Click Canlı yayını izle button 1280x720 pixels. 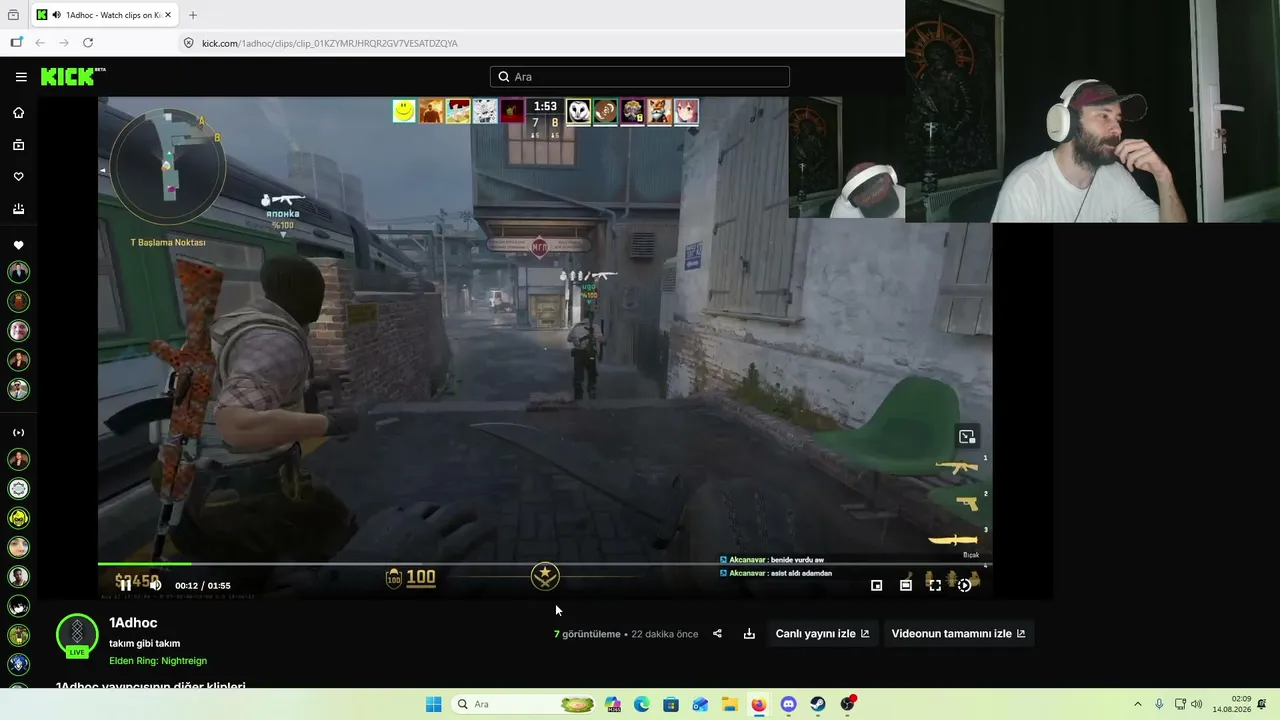click(x=822, y=634)
